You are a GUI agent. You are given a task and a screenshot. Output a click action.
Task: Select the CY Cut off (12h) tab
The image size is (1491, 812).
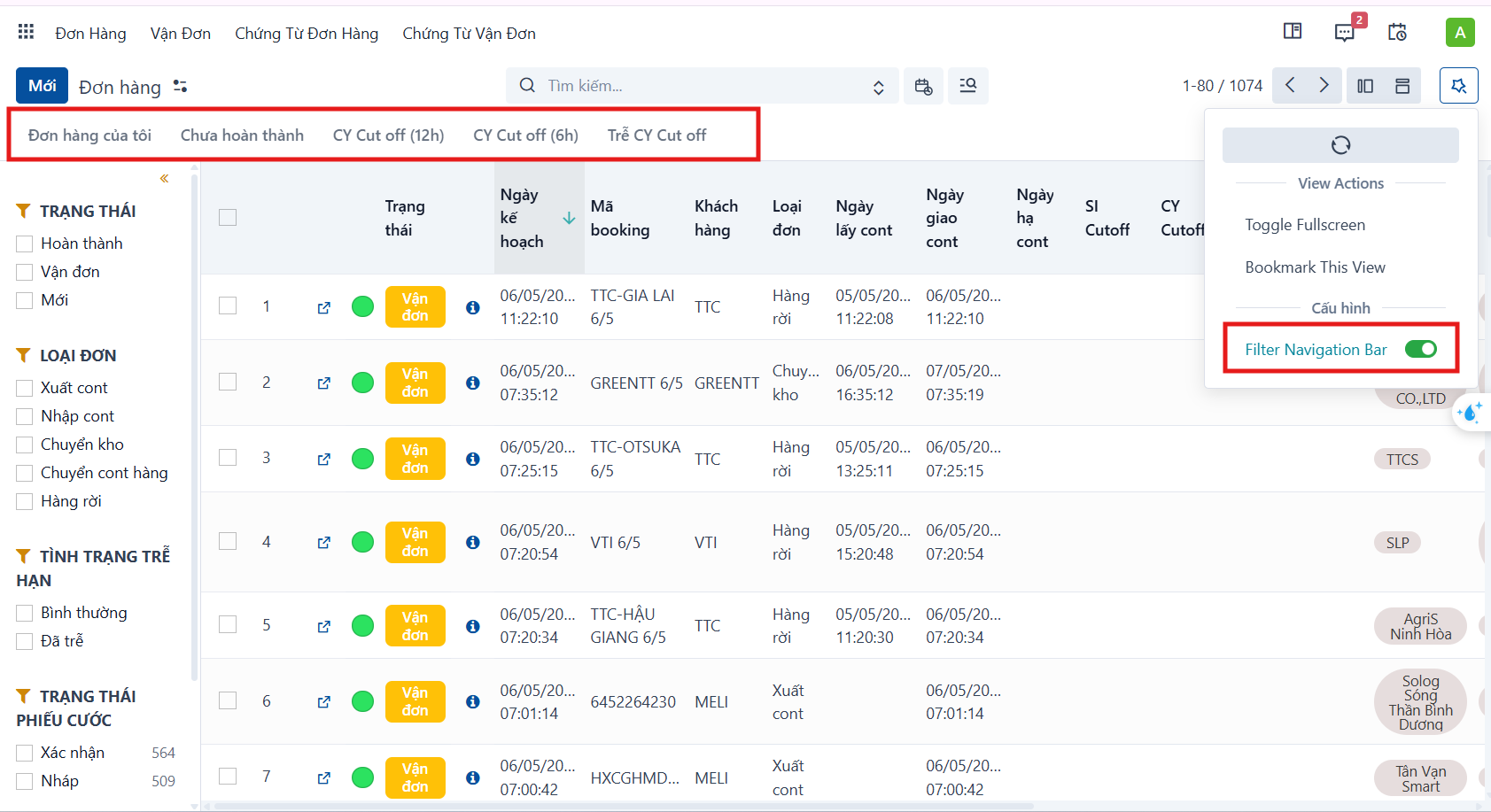tap(389, 135)
